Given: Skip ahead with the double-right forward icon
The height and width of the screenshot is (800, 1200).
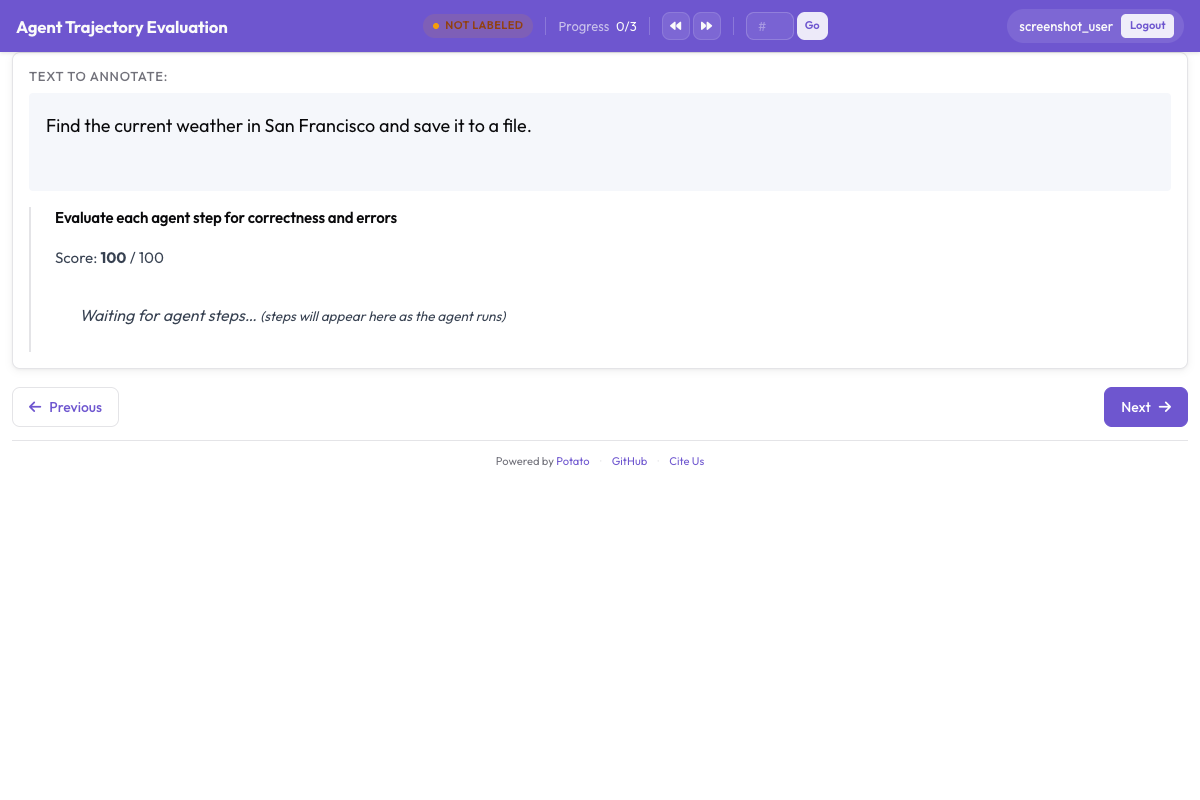Looking at the screenshot, I should [707, 26].
